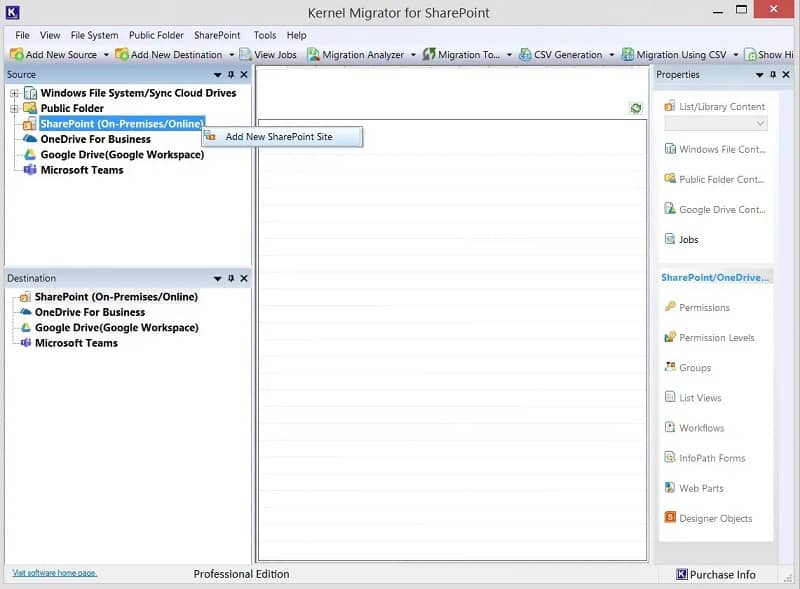This screenshot has width=800, height=589.
Task: Select SharePoint (On-Premises/Online) in Source tree
Action: [122, 124]
